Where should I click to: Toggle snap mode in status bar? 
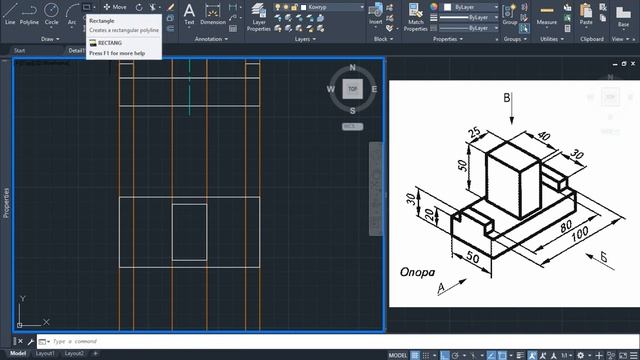[426, 356]
